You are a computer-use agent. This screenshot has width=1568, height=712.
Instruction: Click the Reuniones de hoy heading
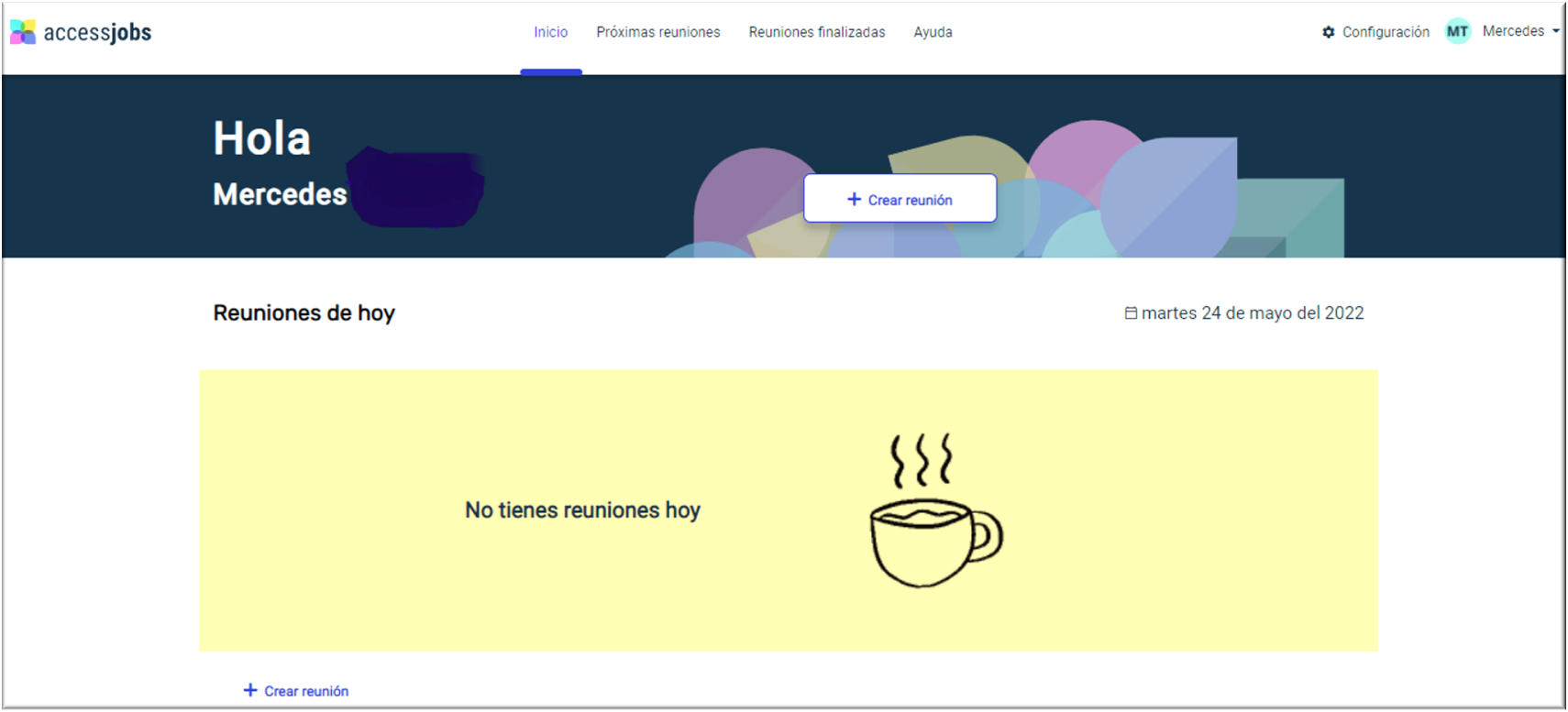[304, 313]
